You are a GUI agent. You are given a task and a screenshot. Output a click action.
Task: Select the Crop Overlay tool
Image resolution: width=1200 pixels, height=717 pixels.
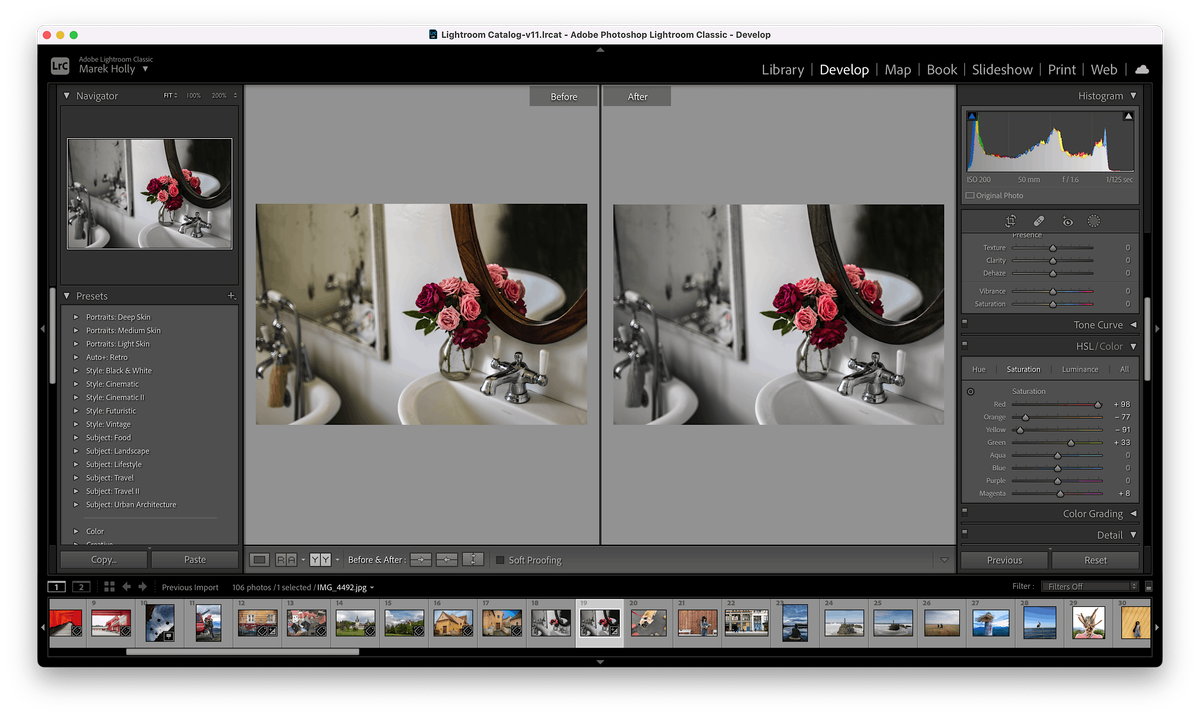point(1011,221)
